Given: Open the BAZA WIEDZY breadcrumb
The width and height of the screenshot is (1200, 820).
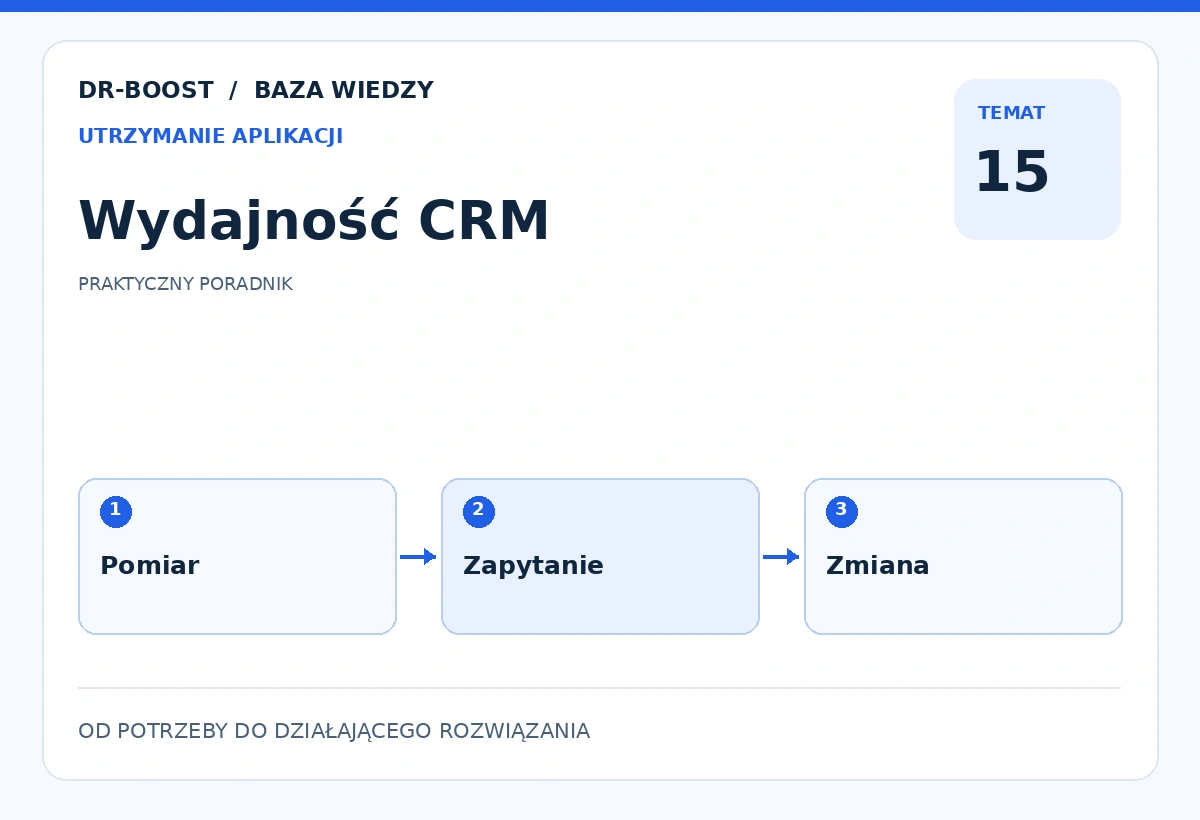Looking at the screenshot, I should (344, 91).
